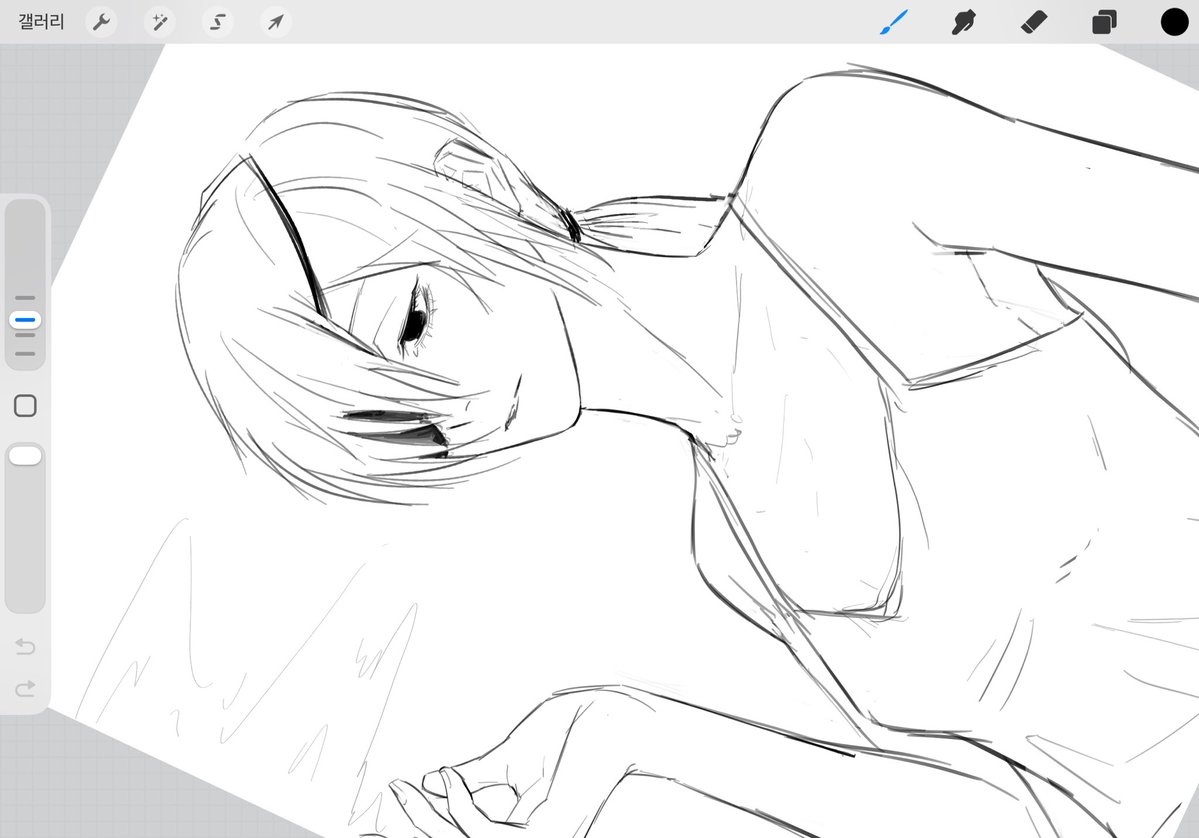Select the Smudge tool
The width and height of the screenshot is (1199, 838).
(x=963, y=22)
